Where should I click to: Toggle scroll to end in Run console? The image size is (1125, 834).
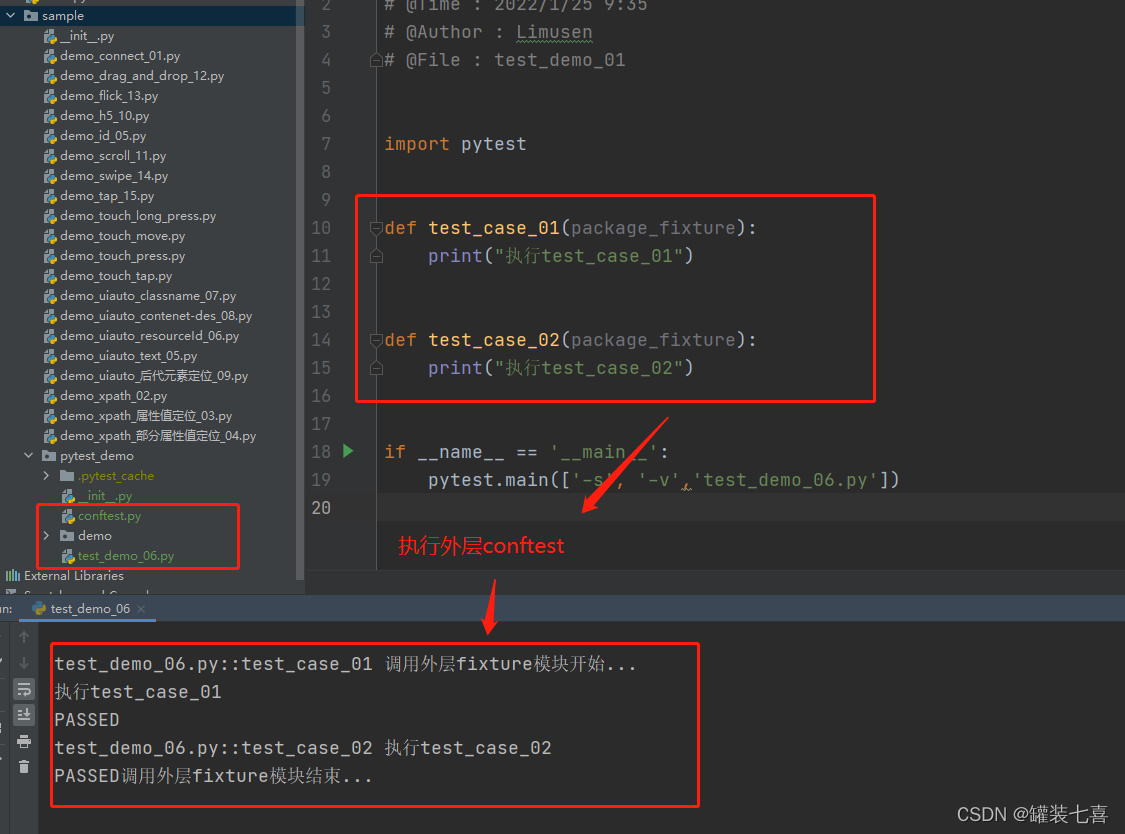[24, 715]
